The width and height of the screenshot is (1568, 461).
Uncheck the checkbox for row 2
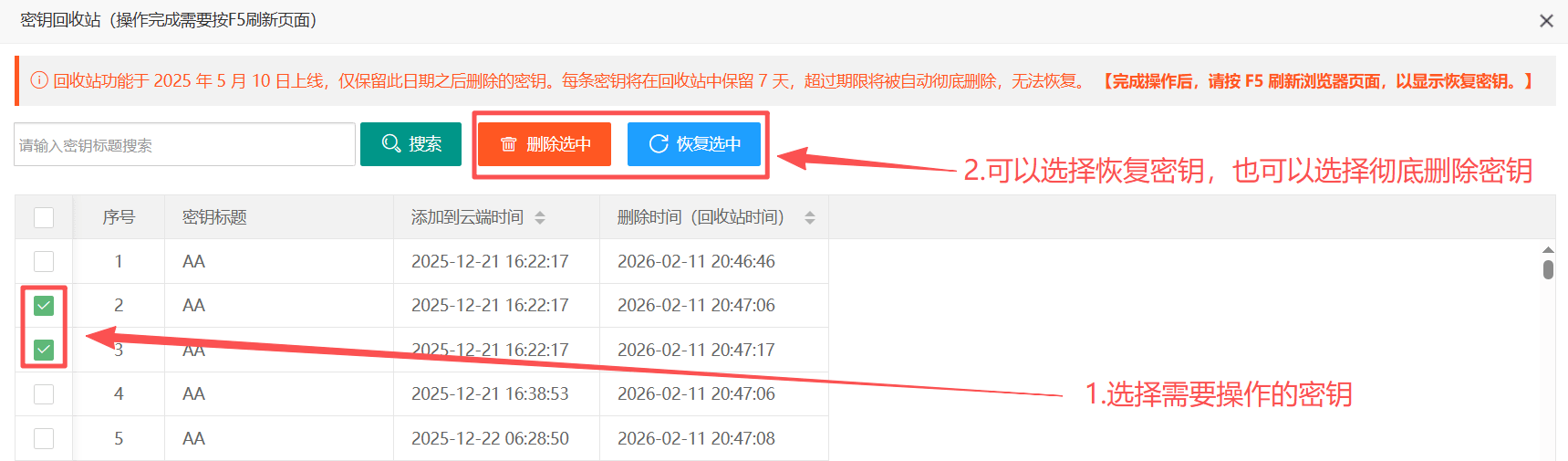tap(44, 306)
